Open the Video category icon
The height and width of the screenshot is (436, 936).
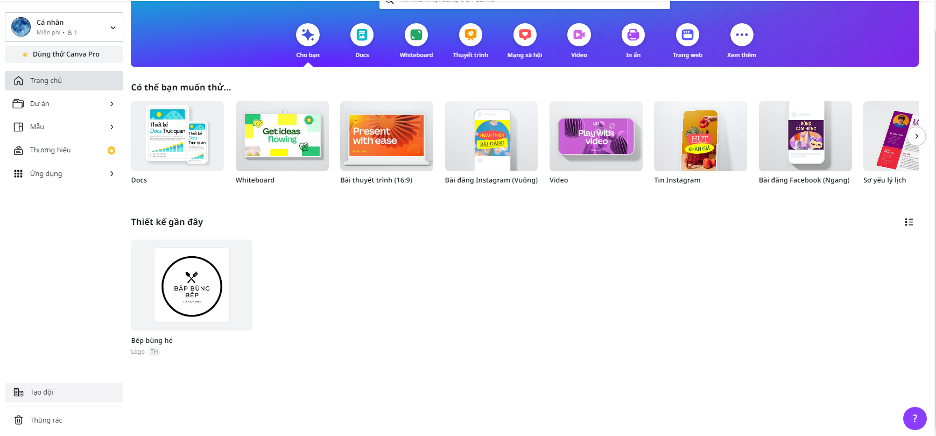click(579, 35)
